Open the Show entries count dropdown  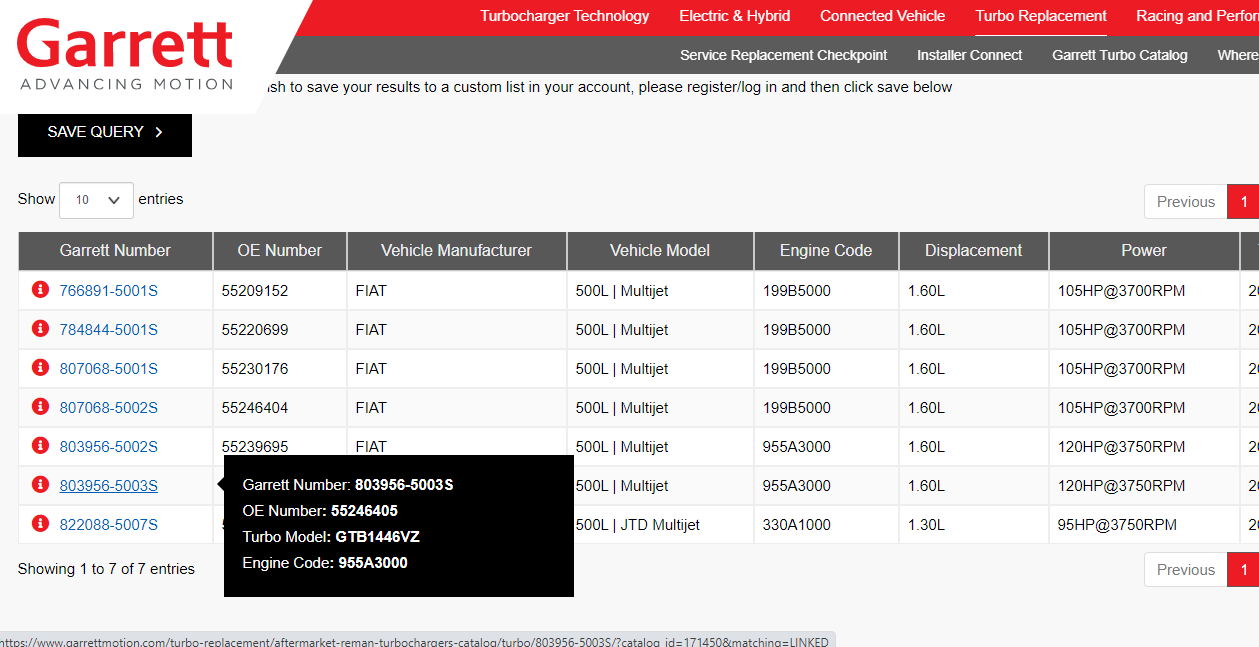click(x=96, y=200)
